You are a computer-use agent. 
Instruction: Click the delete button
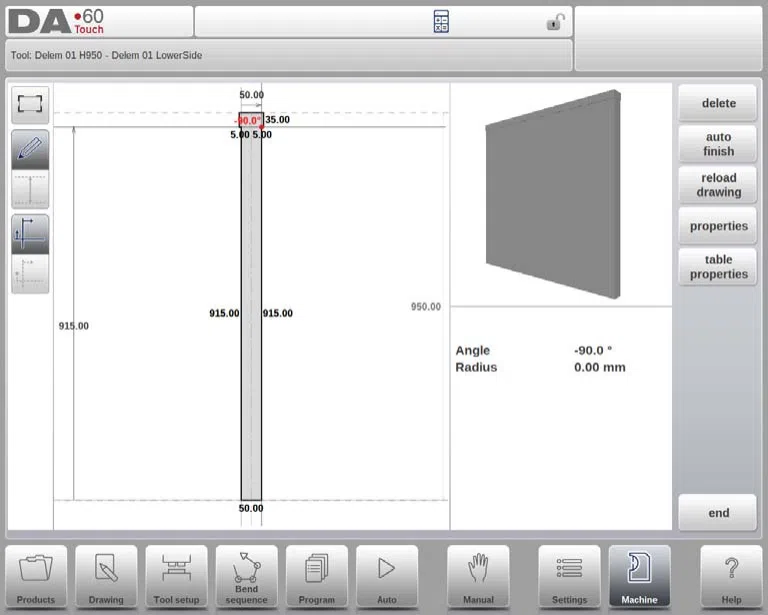(718, 103)
